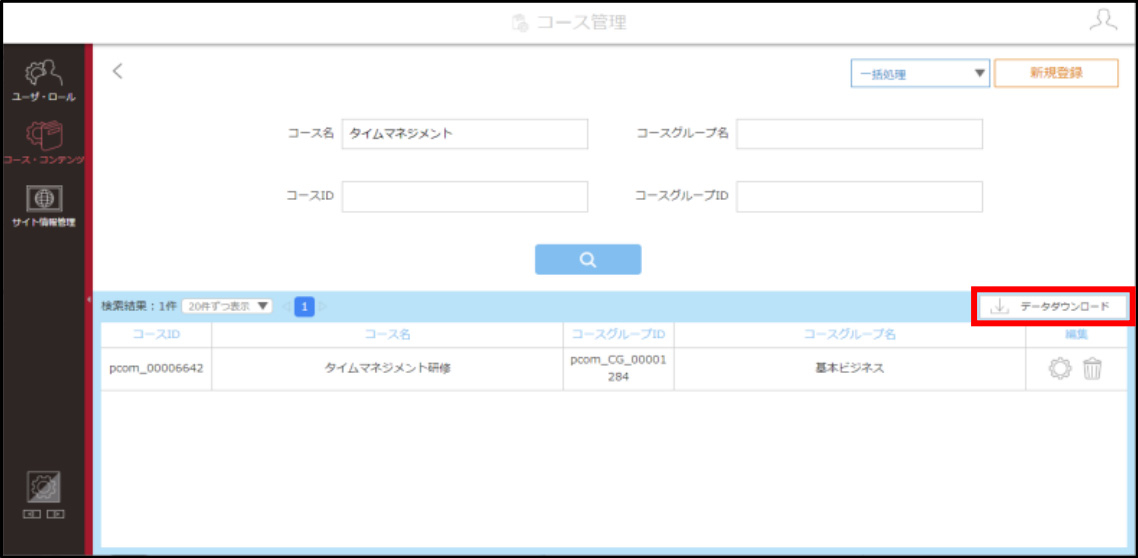Click the コースグループ名 input field
Image resolution: width=1138 pixels, height=558 pixels.
tap(859, 134)
